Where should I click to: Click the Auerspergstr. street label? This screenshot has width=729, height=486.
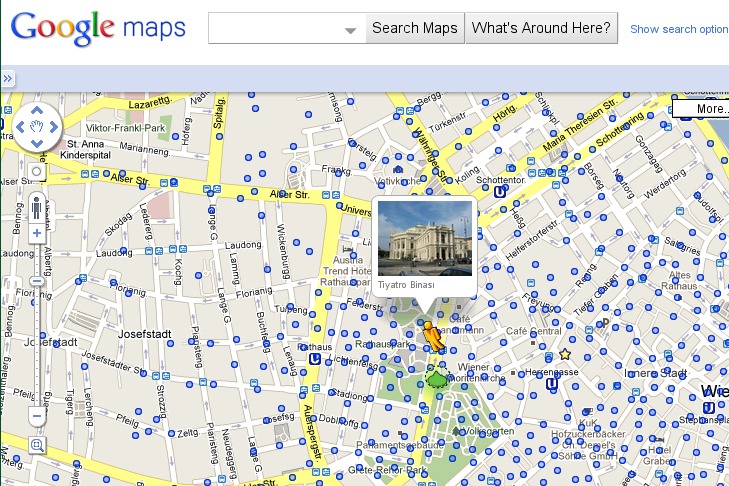tap(312, 433)
